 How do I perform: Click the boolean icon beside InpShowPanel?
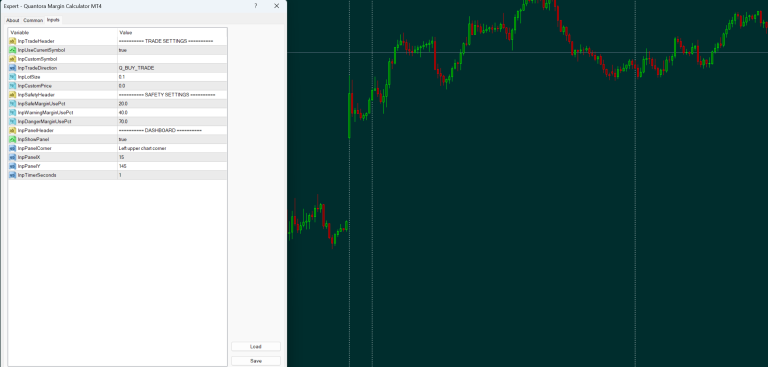click(13, 139)
